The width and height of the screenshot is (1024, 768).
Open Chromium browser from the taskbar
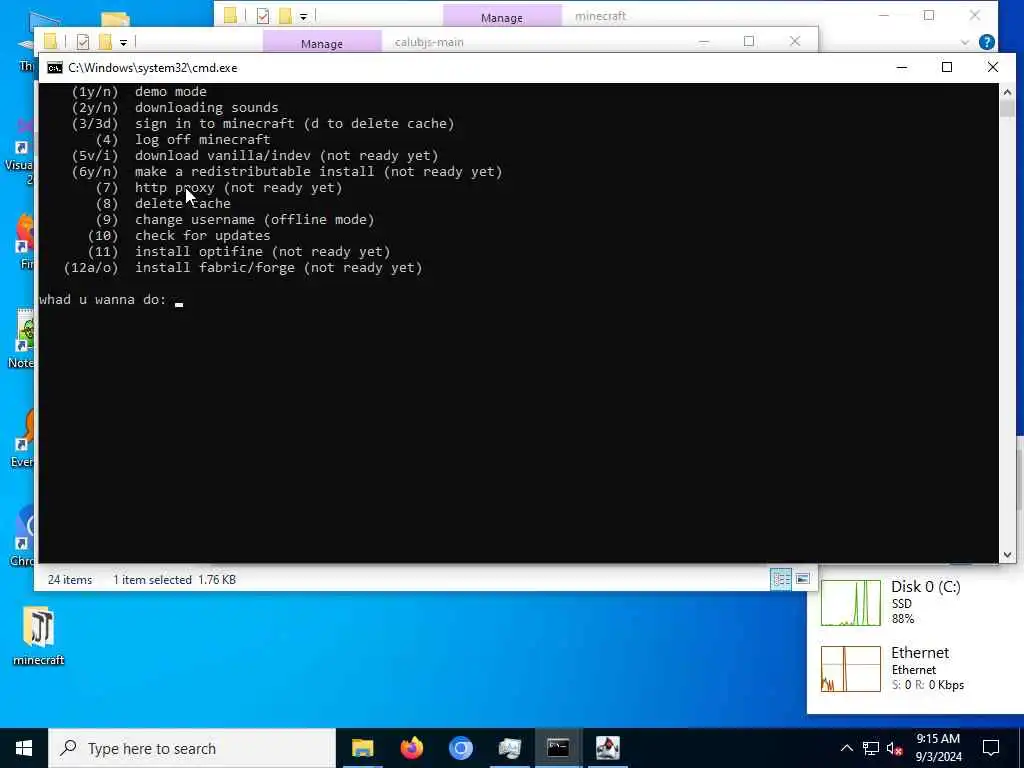[460, 748]
